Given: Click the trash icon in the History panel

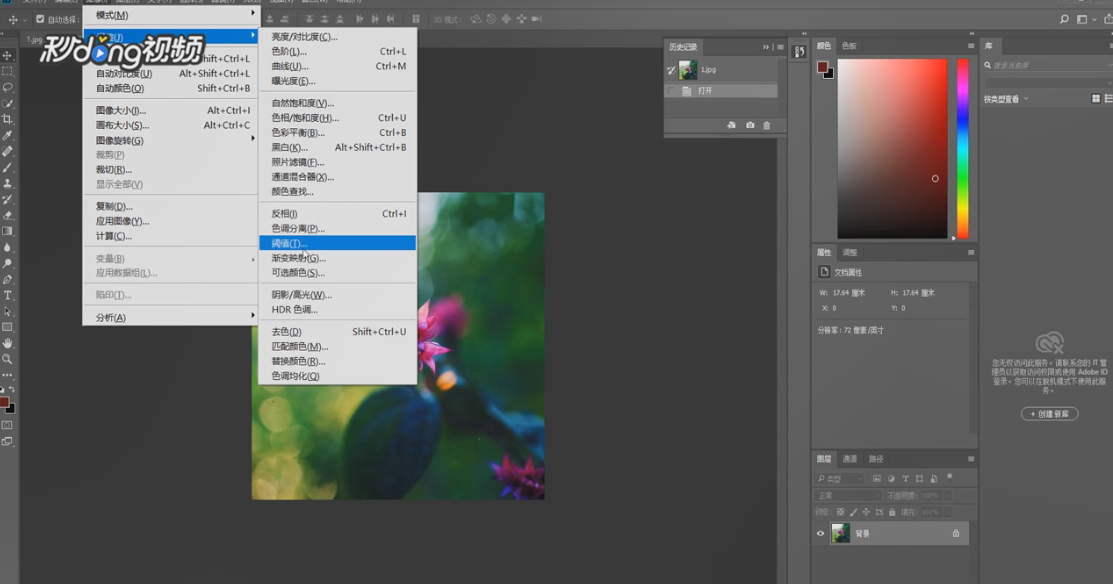Looking at the screenshot, I should (x=767, y=125).
